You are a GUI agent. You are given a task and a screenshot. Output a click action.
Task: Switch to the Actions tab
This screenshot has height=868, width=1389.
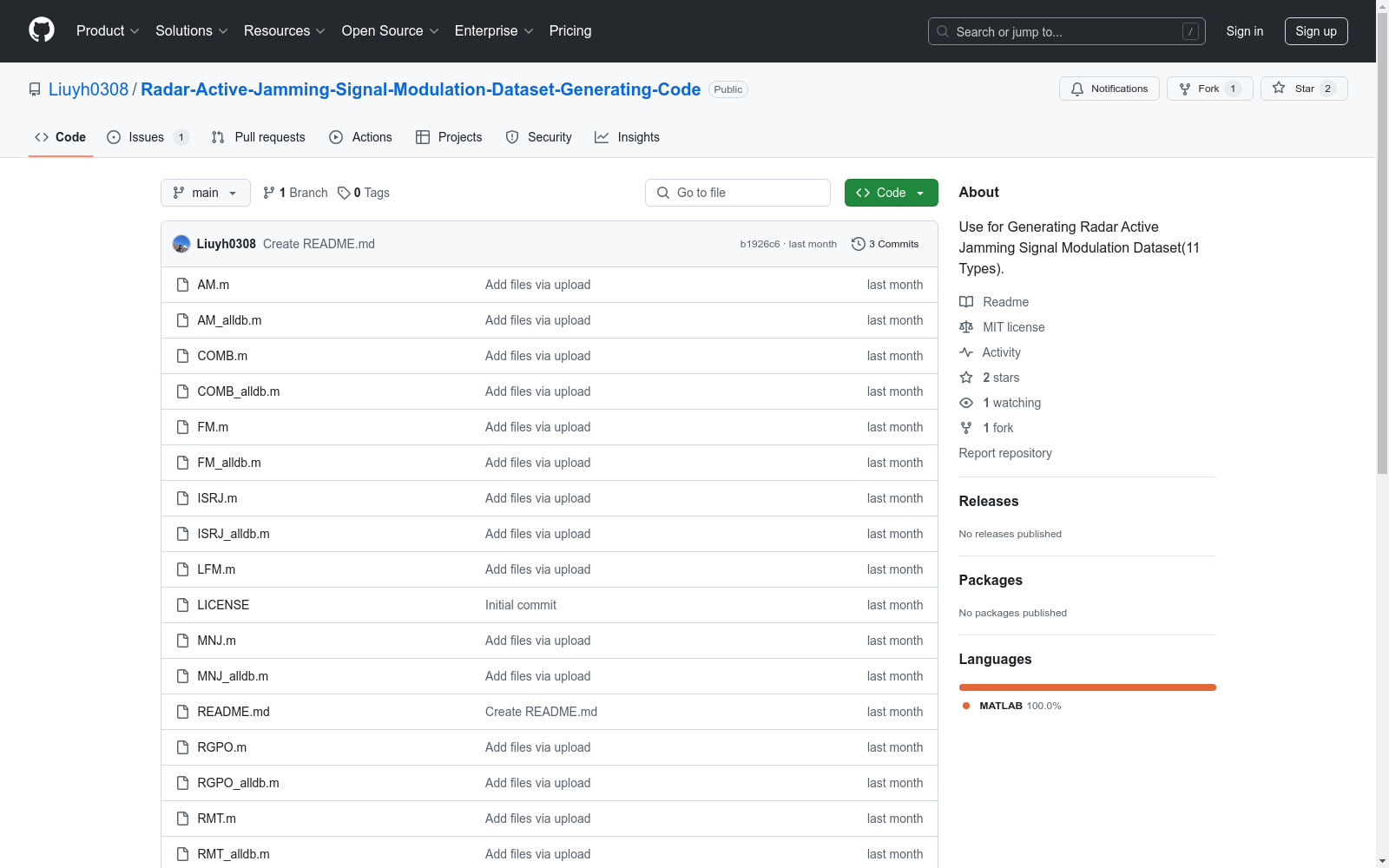click(360, 137)
